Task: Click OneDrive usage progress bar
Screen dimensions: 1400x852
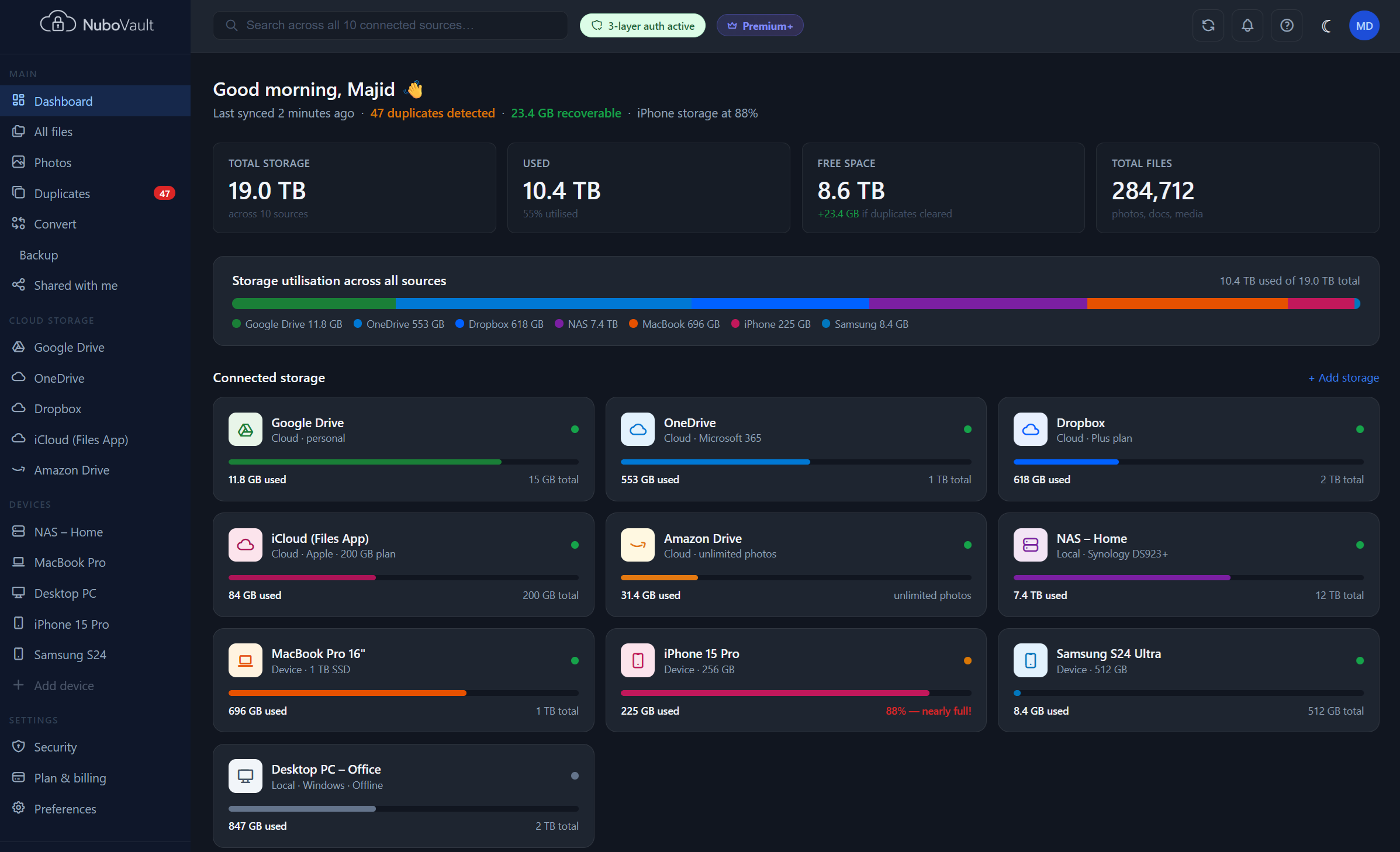Action: pyautogui.click(x=796, y=462)
